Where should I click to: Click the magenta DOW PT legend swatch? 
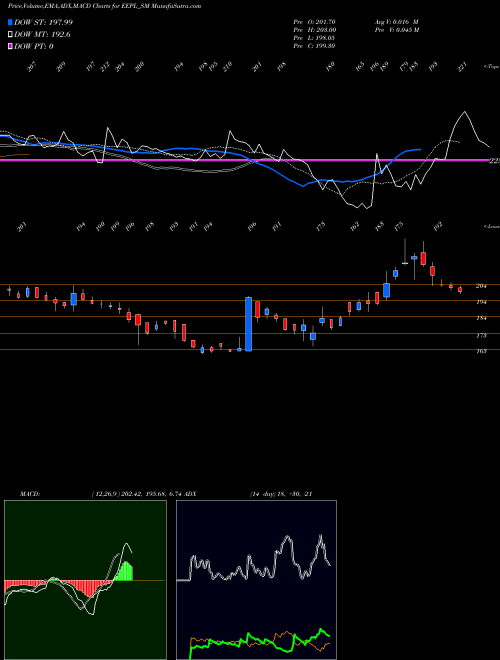[11, 46]
